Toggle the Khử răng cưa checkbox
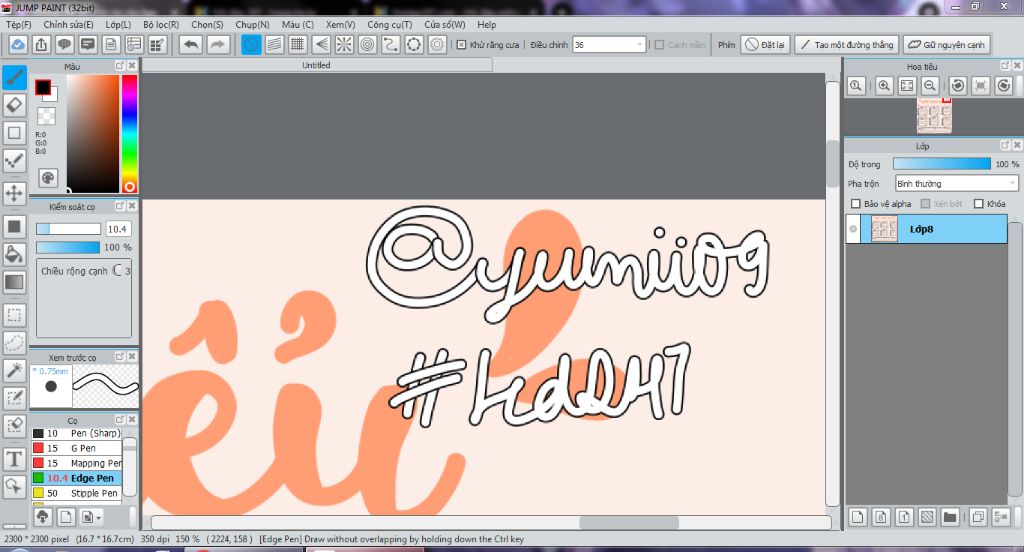 click(x=461, y=44)
